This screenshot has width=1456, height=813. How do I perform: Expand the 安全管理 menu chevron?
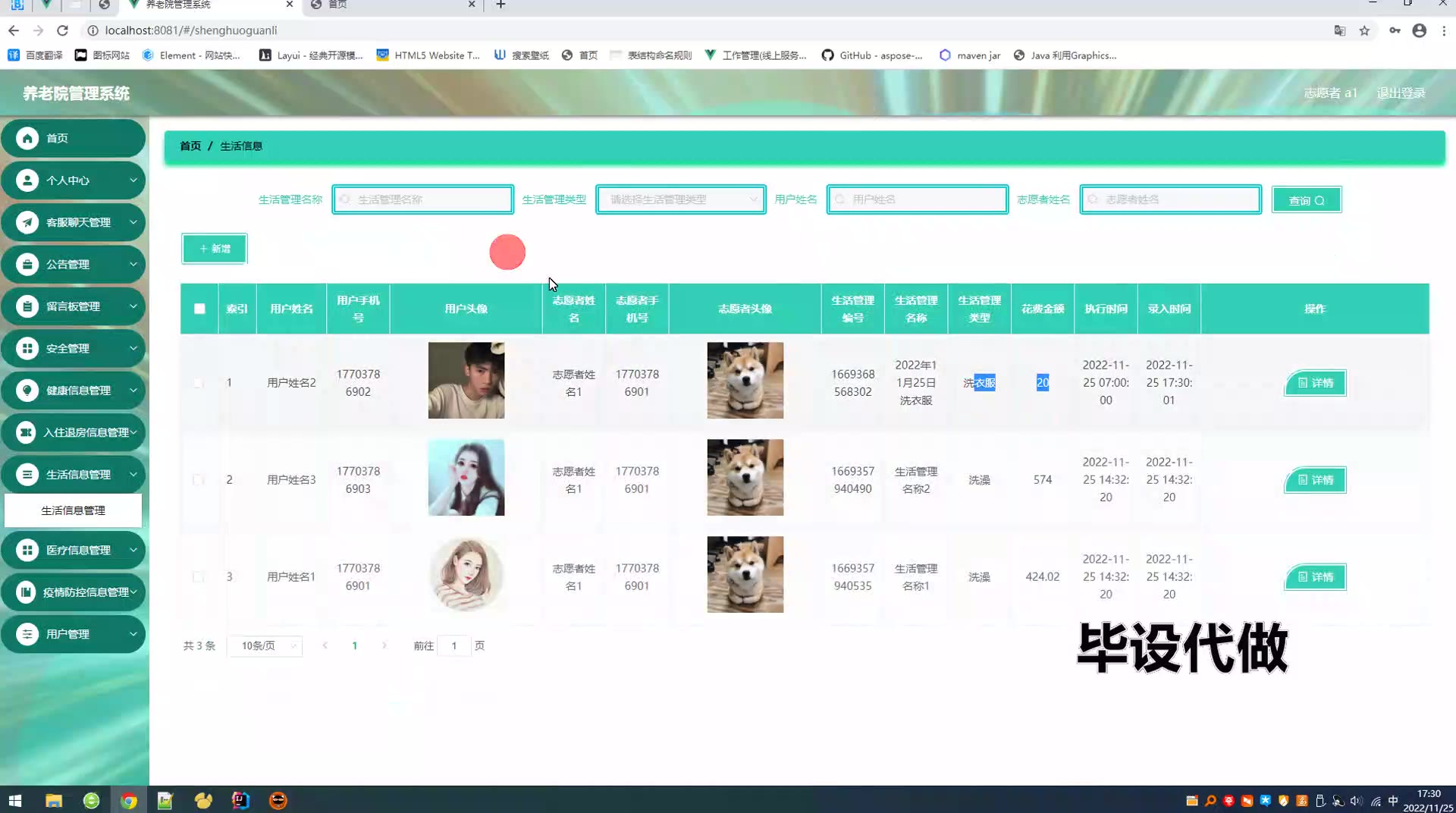(133, 349)
